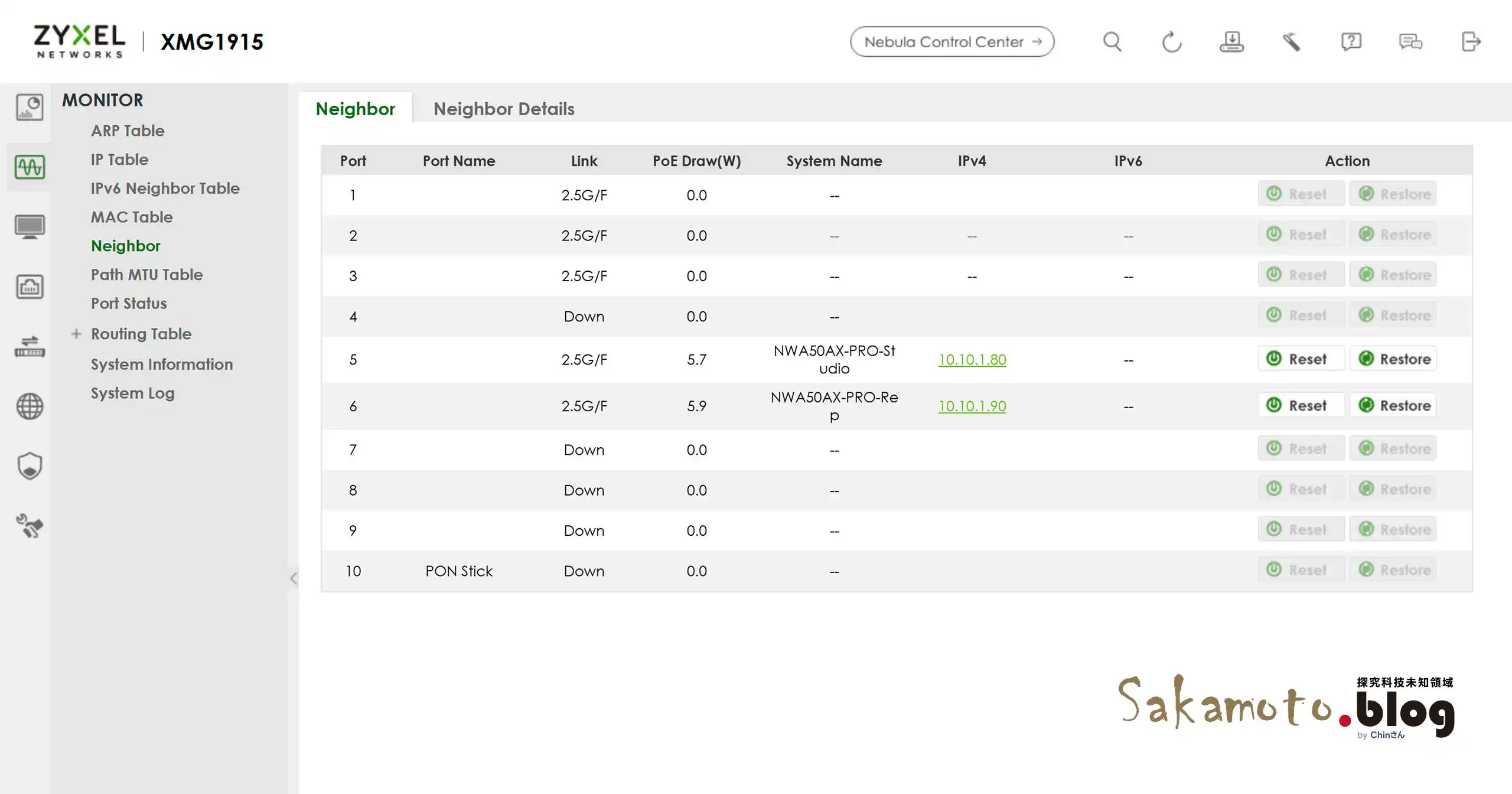The image size is (1512, 794).
Task: Open the forum/chat icon in header
Action: pos(1410,42)
